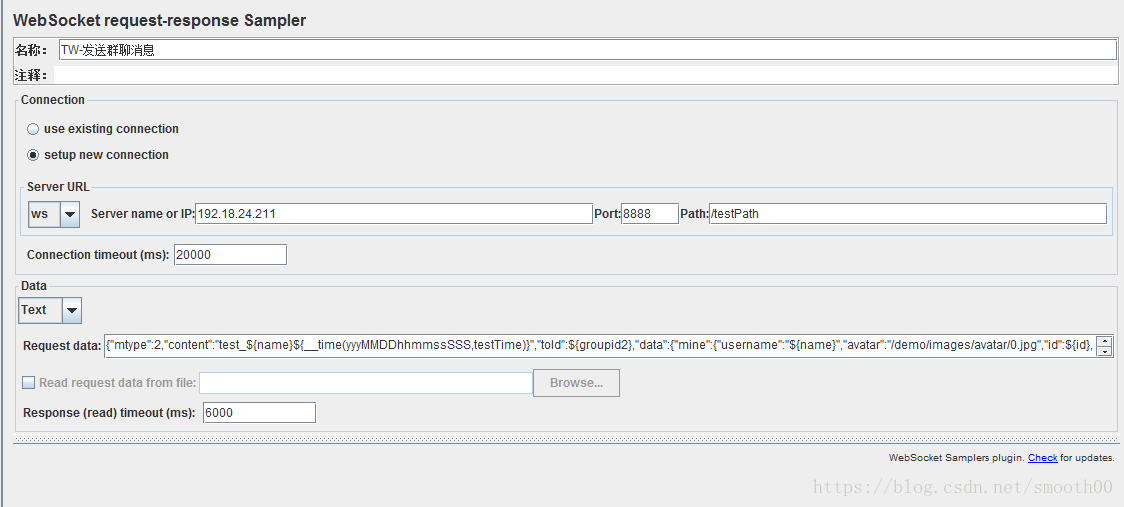Click the empty 注释 comment field
Viewport: 1124px width, 507px height.
click(x=585, y=75)
